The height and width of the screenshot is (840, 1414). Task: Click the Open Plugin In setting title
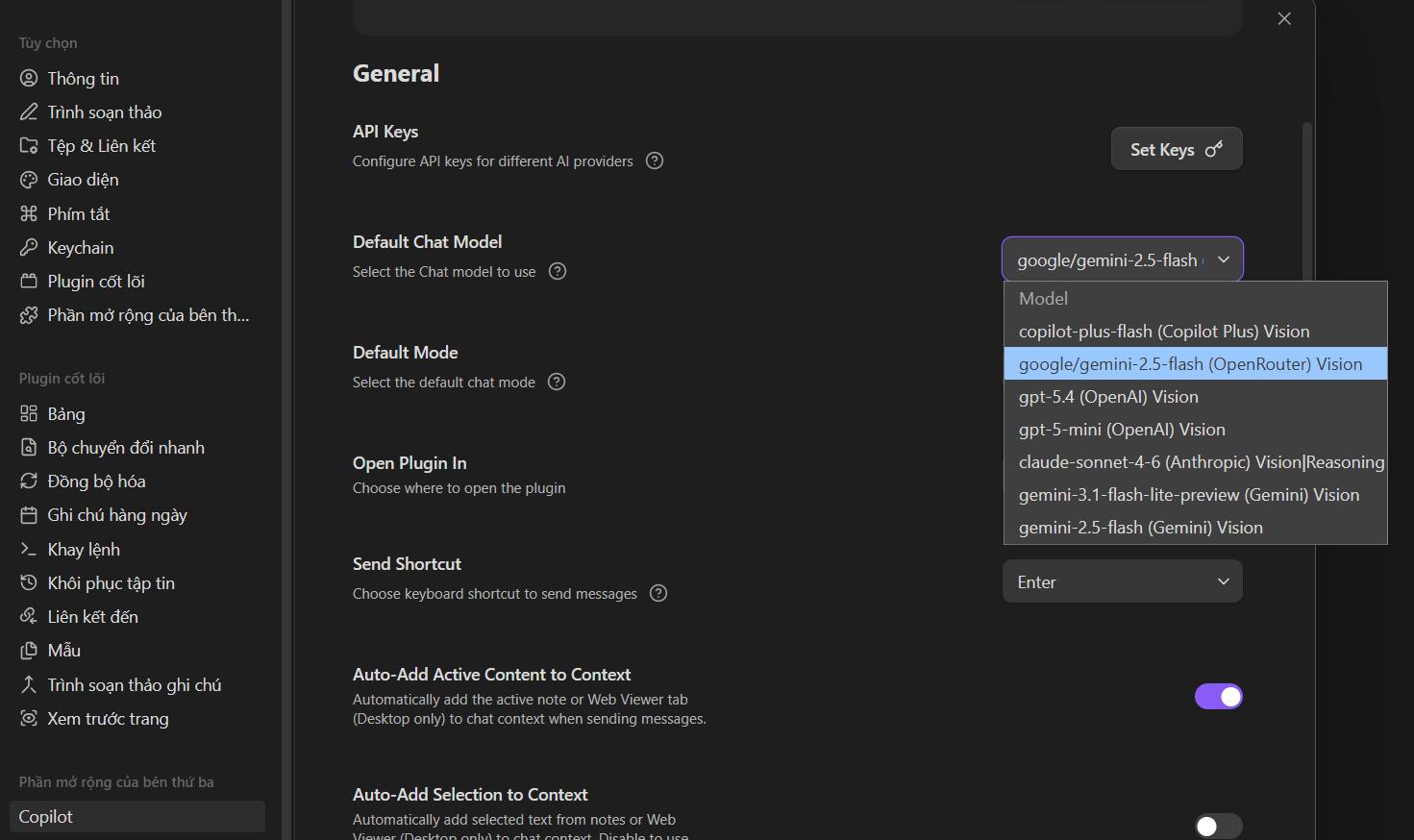click(409, 462)
